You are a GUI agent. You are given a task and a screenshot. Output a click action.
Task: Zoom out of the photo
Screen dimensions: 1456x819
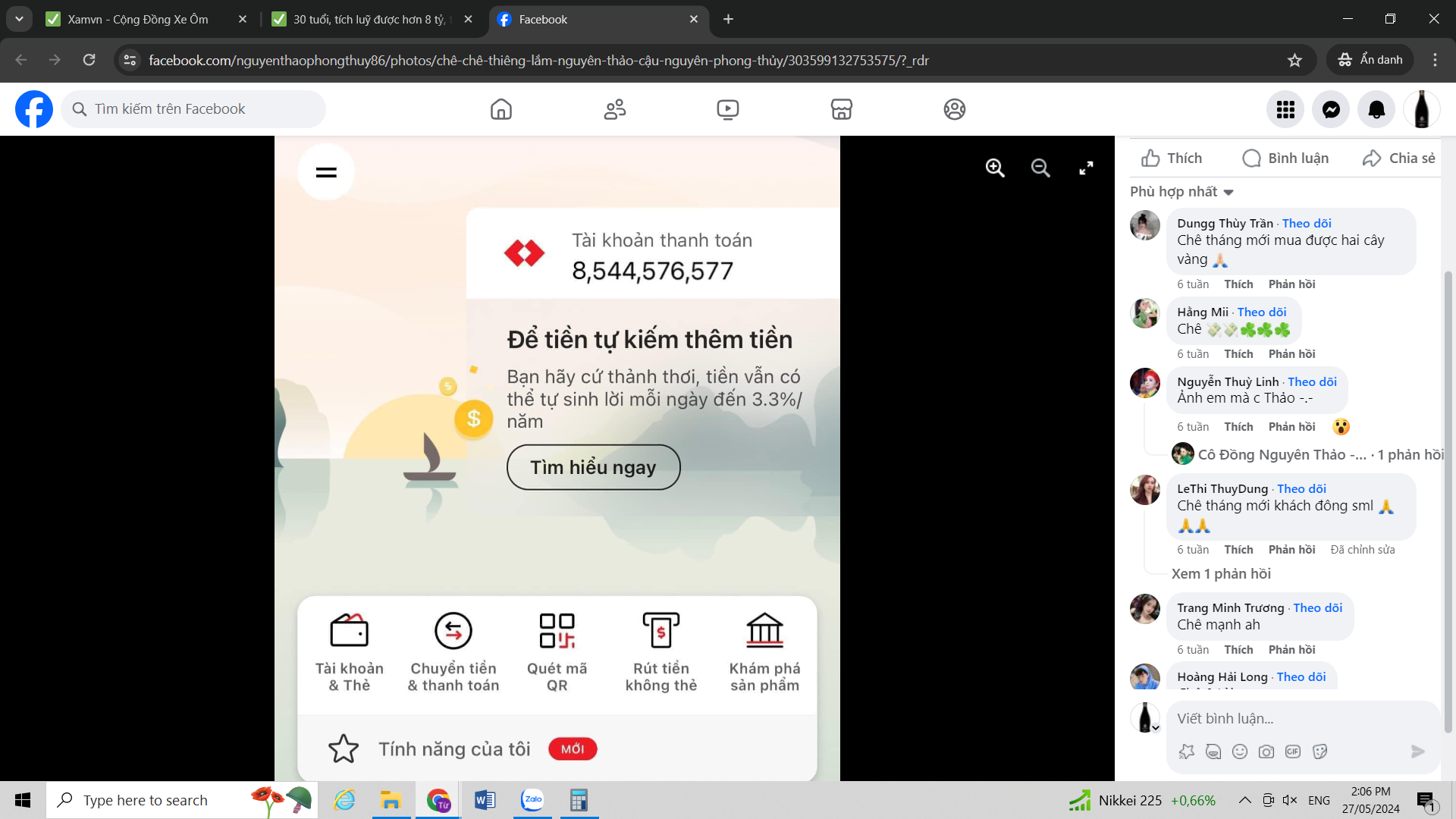click(x=1040, y=168)
